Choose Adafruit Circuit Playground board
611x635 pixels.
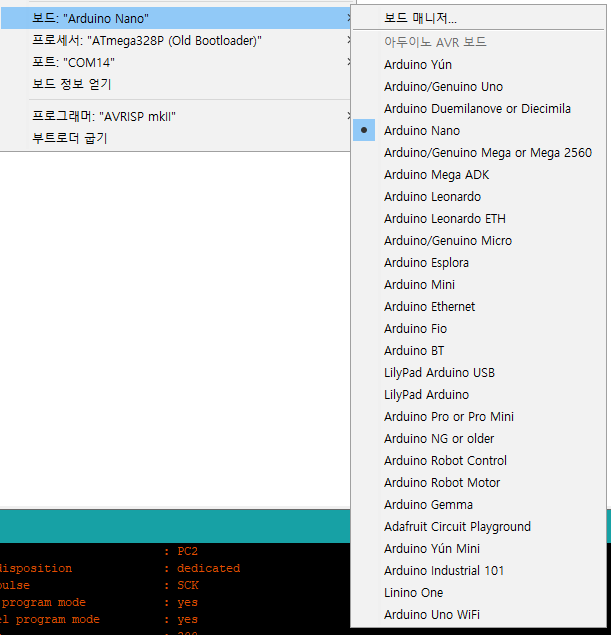point(479,526)
